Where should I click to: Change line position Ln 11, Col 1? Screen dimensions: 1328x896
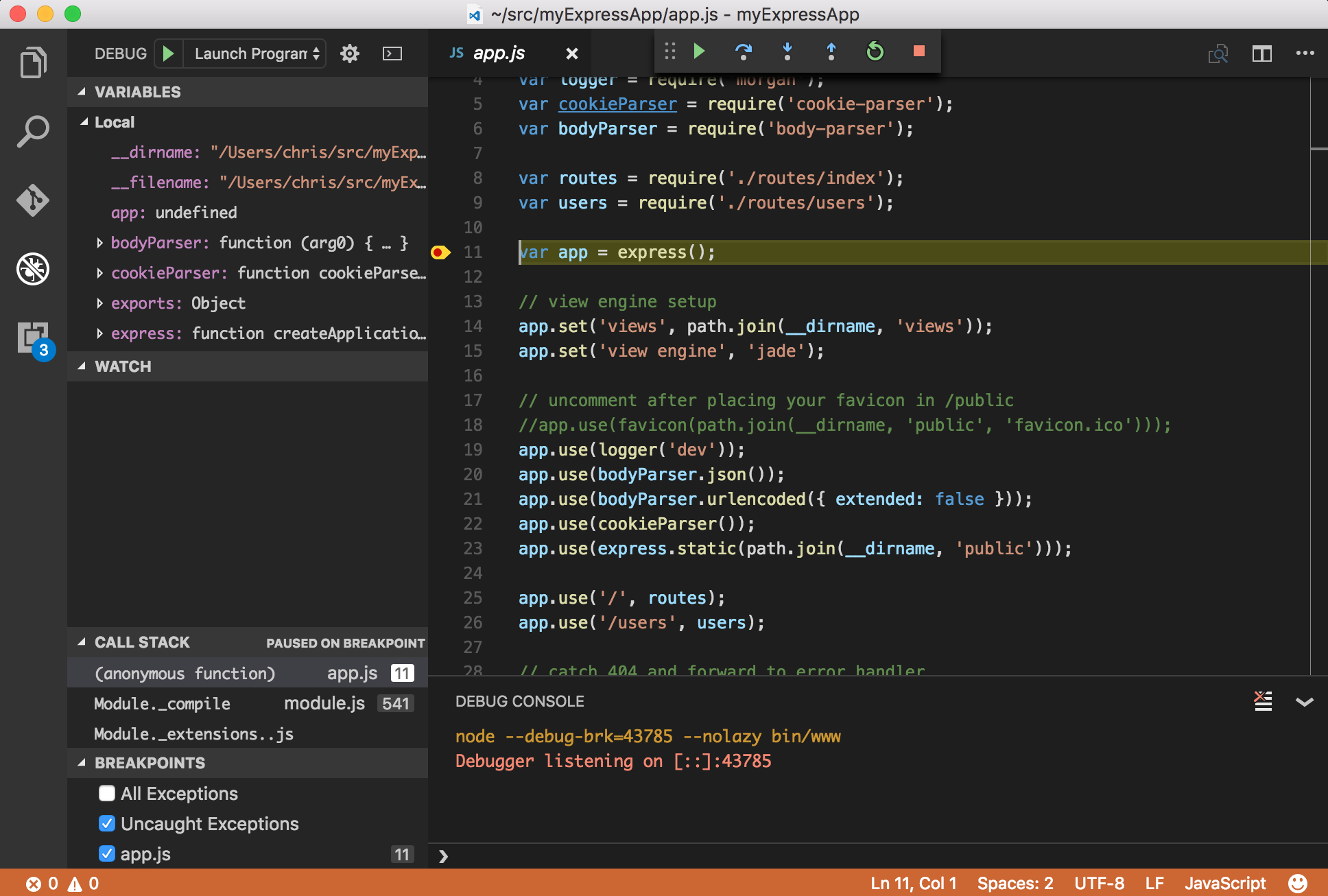coord(913,883)
